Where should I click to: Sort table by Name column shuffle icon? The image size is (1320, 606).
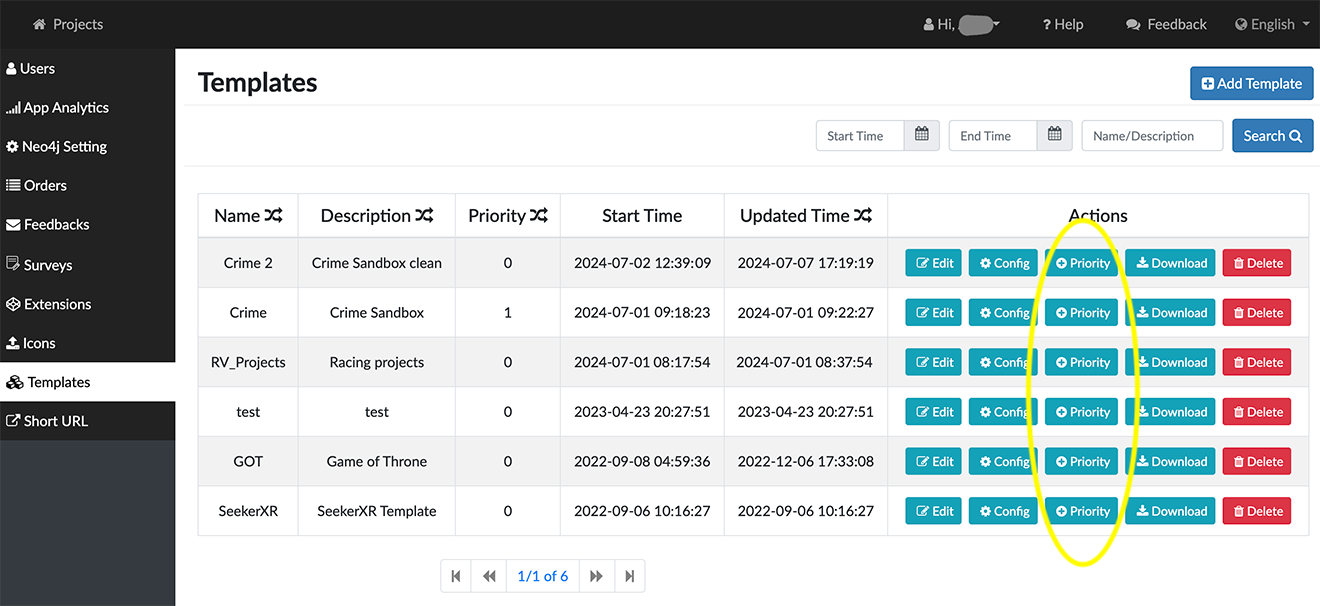click(x=274, y=215)
